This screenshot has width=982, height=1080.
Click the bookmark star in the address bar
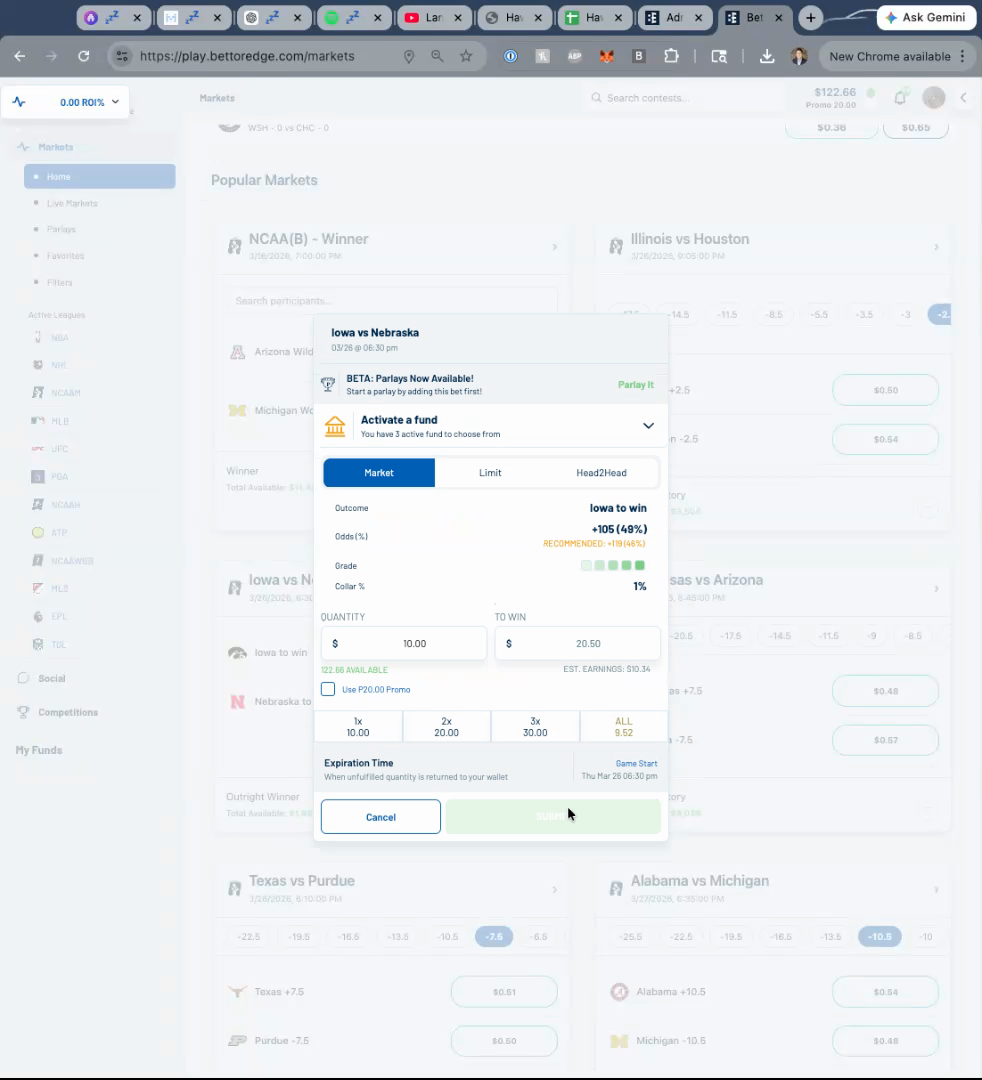coord(466,57)
